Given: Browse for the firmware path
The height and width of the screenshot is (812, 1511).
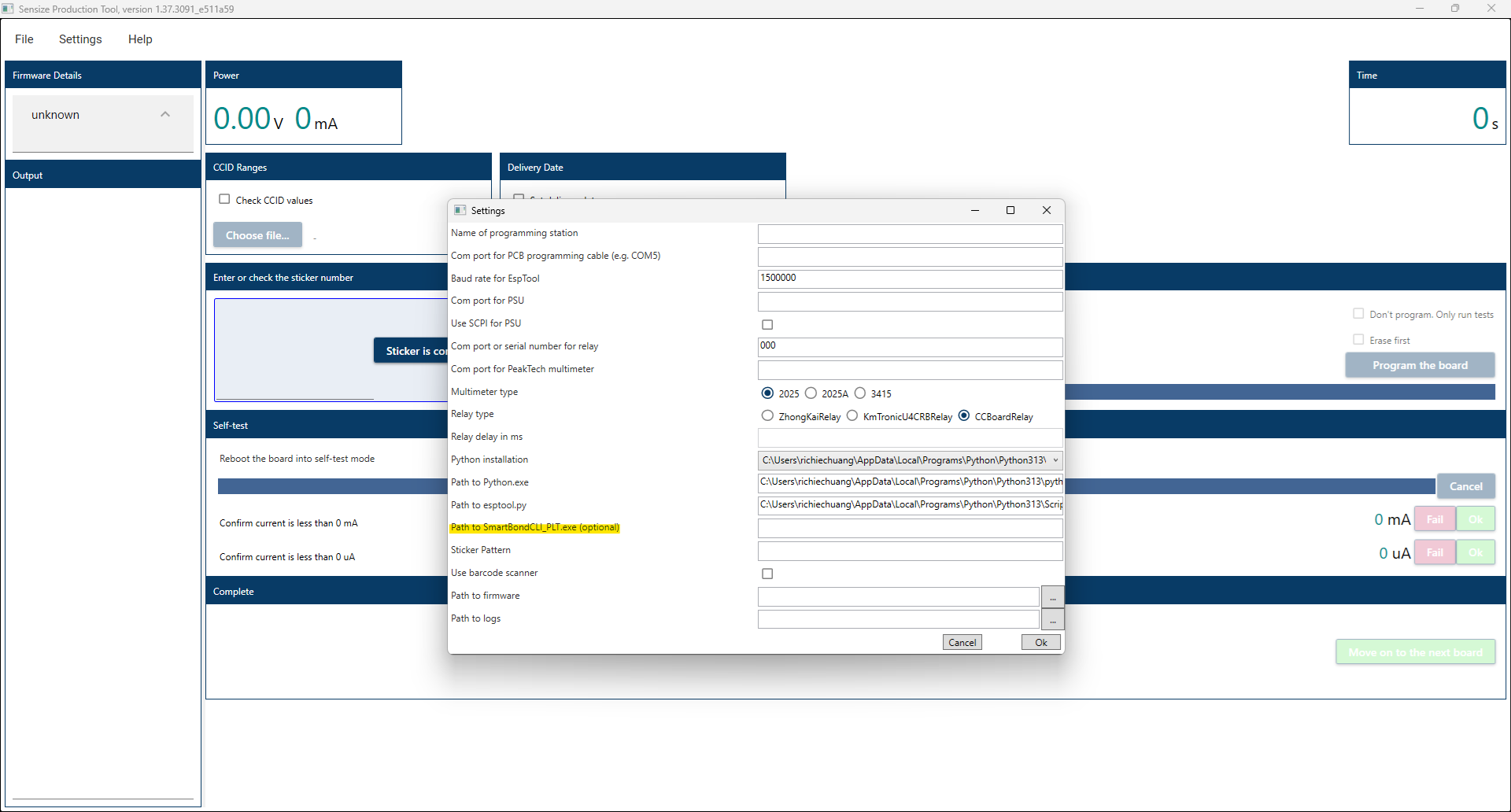Looking at the screenshot, I should pyautogui.click(x=1052, y=596).
